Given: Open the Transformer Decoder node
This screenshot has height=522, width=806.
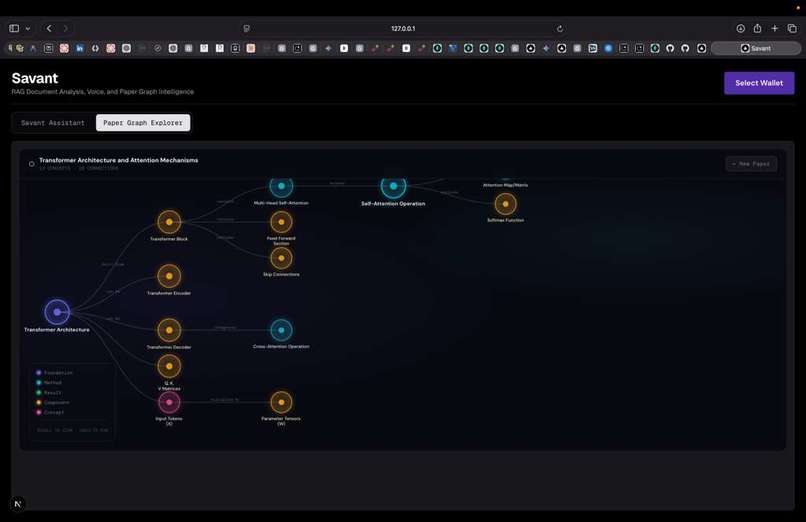Looking at the screenshot, I should pyautogui.click(x=169, y=330).
